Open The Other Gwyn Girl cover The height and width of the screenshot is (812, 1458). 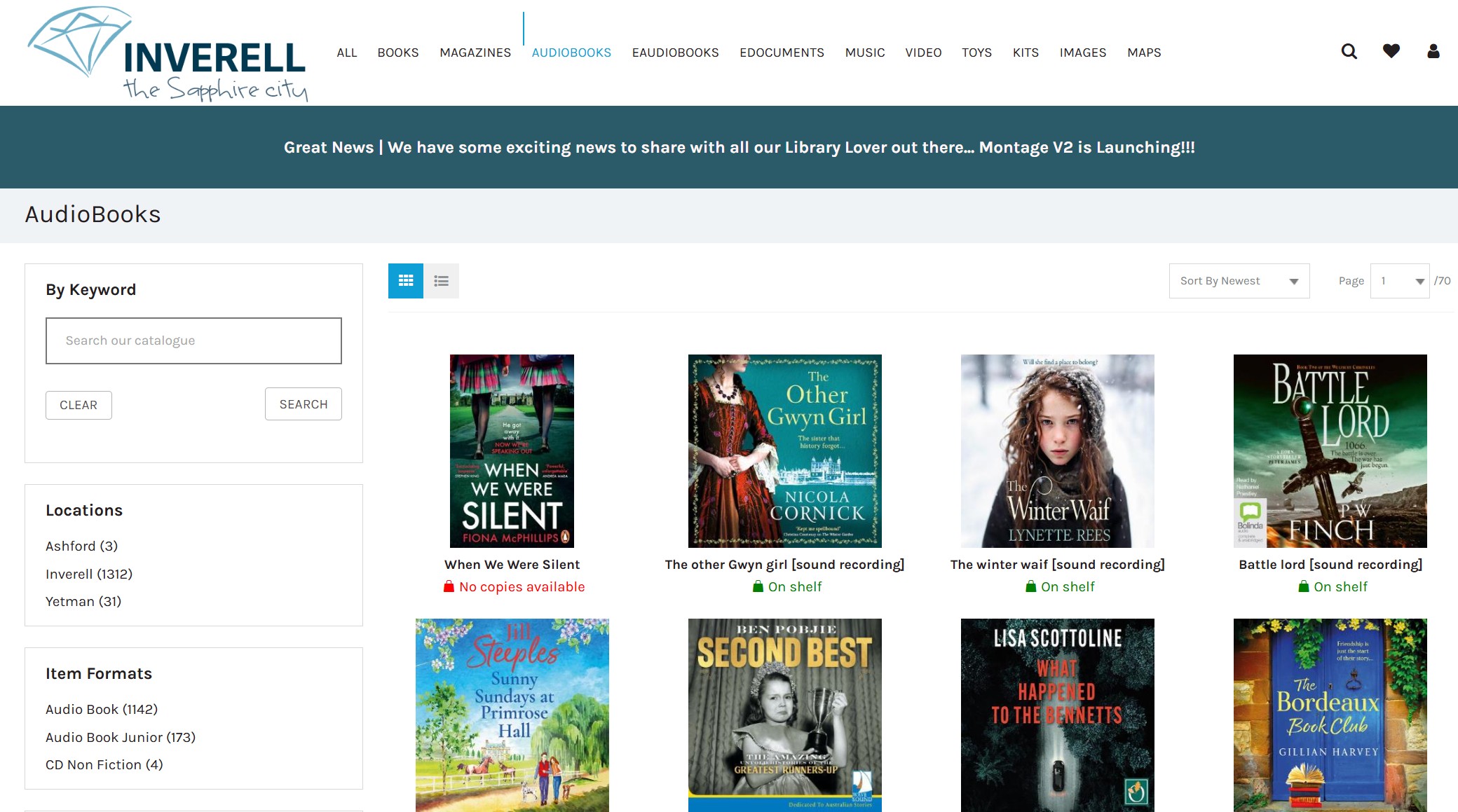[x=784, y=451]
